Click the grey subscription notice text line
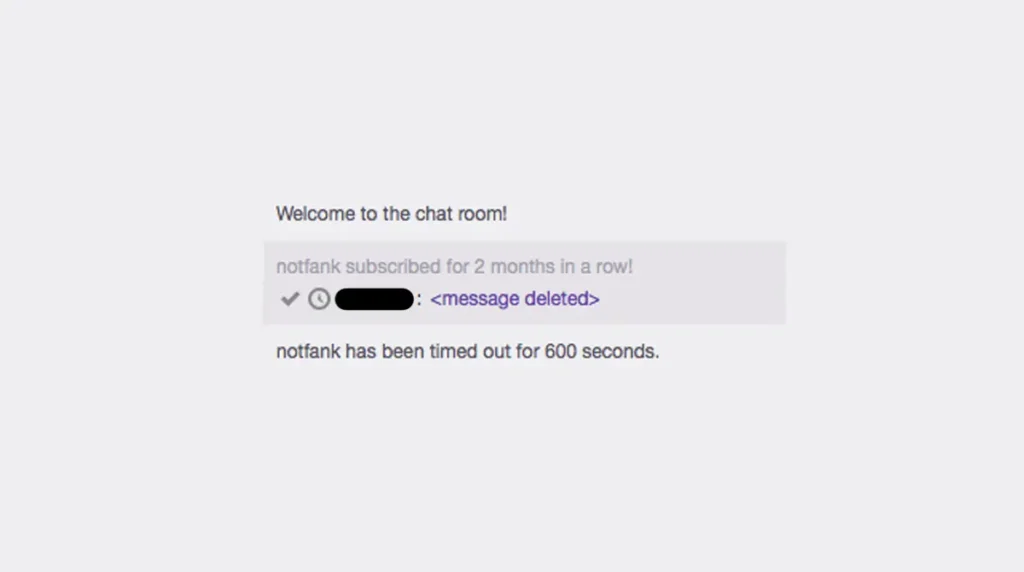 click(455, 266)
